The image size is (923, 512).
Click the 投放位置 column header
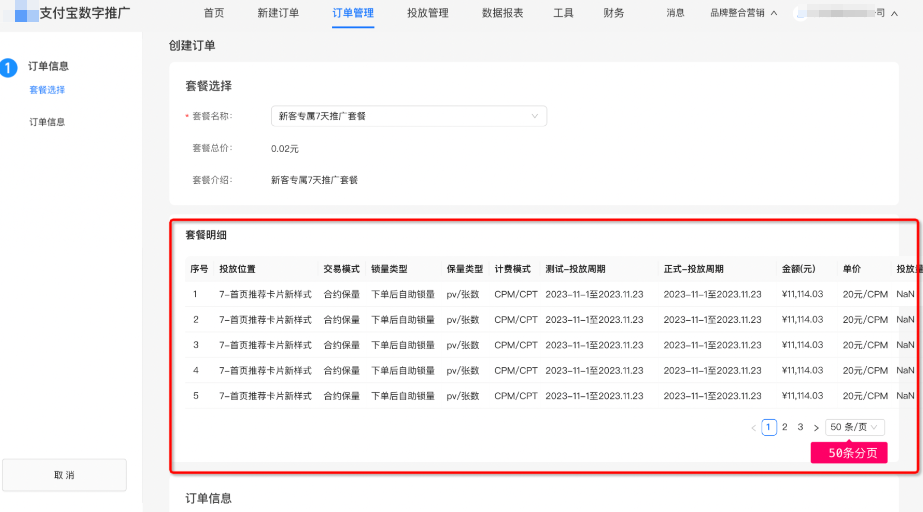point(237,269)
